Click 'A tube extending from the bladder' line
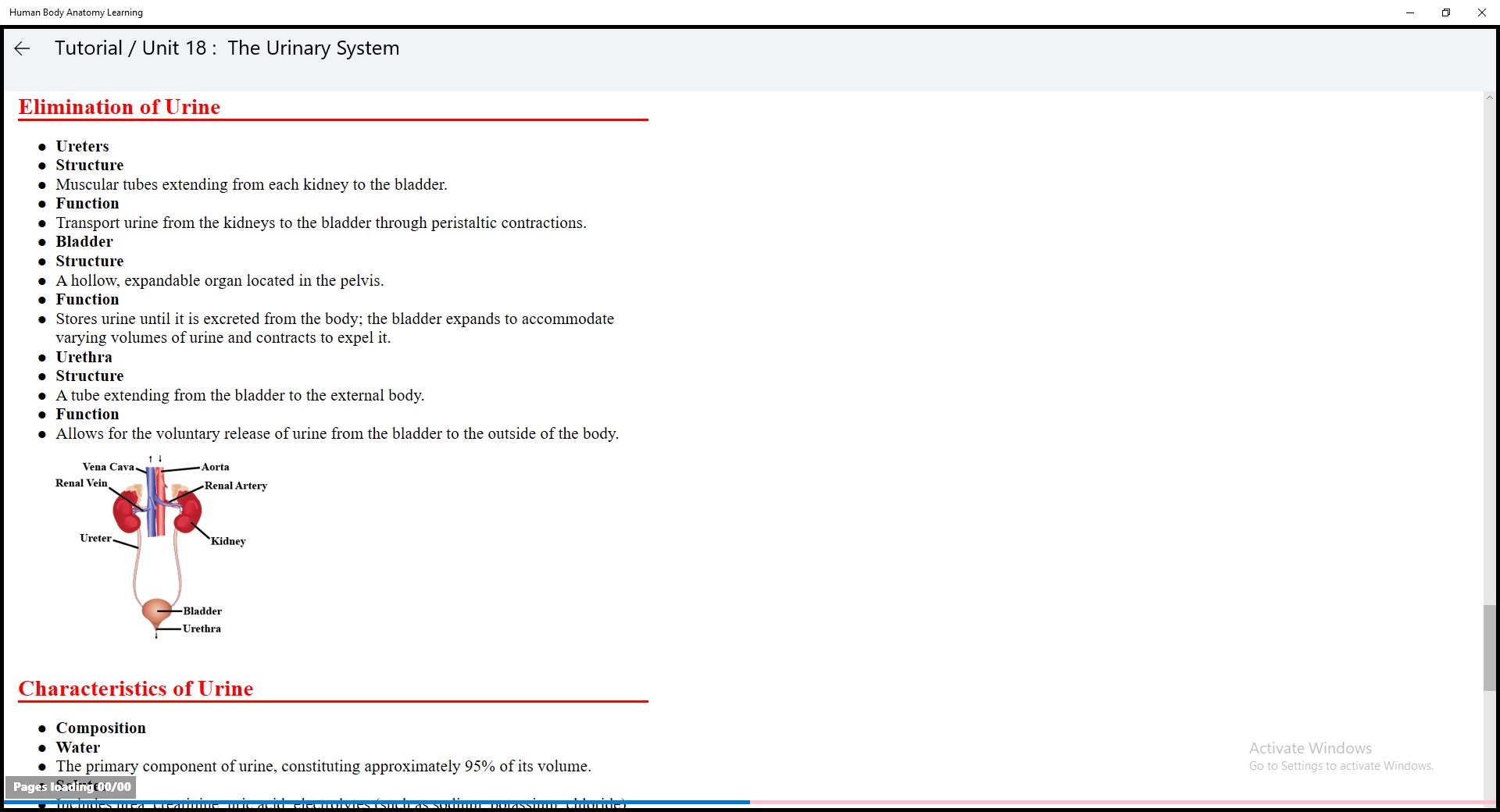The image size is (1500, 812). (240, 395)
